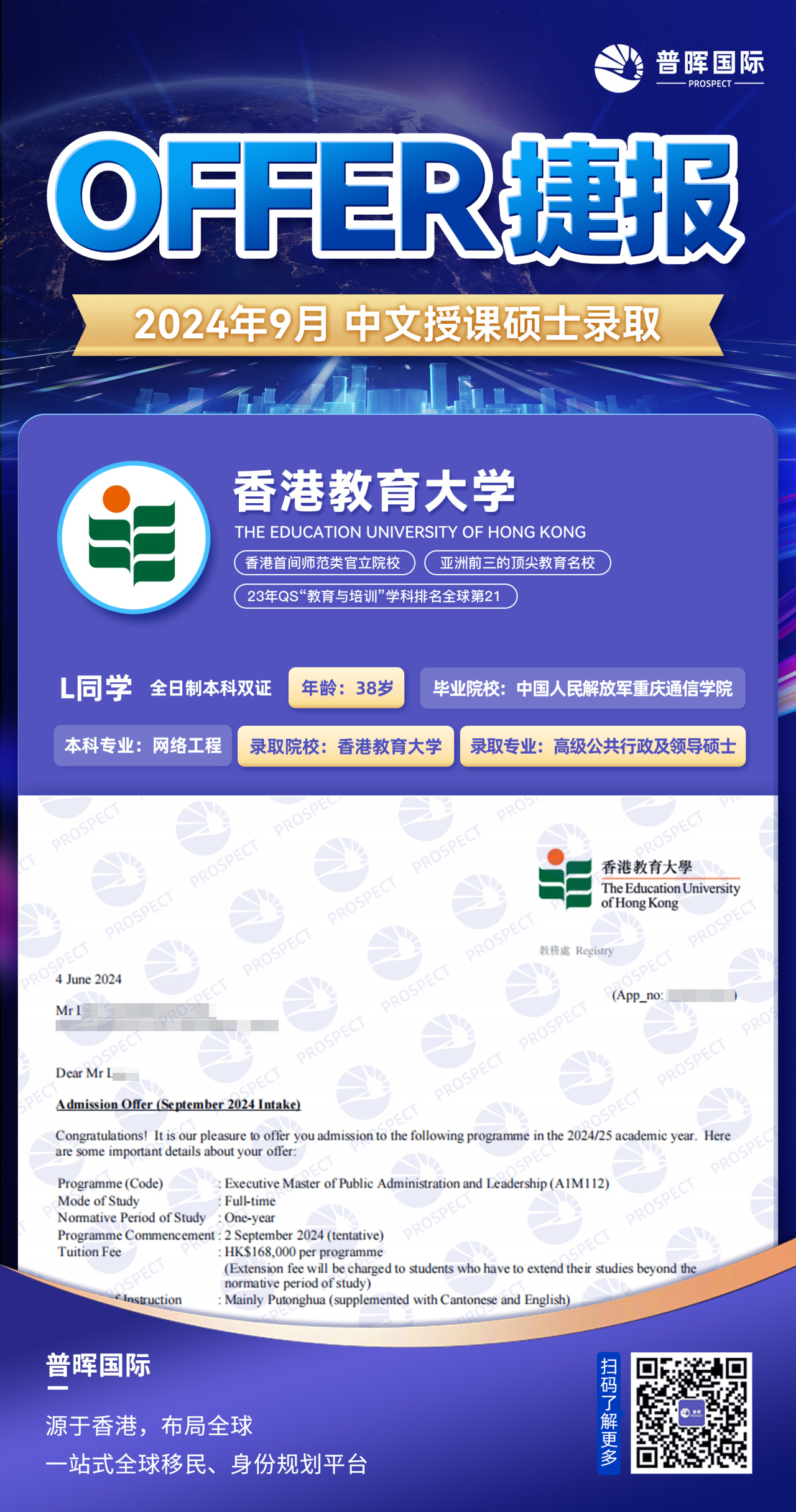Click the QR code at bottom right
Screen dimensions: 796x1512
[x=691, y=1412]
